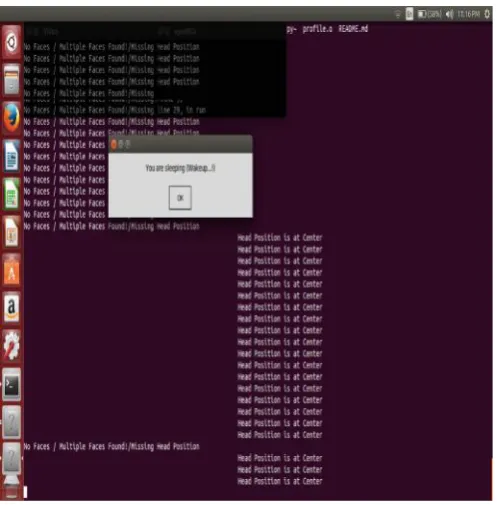Open LibreOffice Impress presentation icon
The height and width of the screenshot is (505, 497).
click(x=11, y=232)
